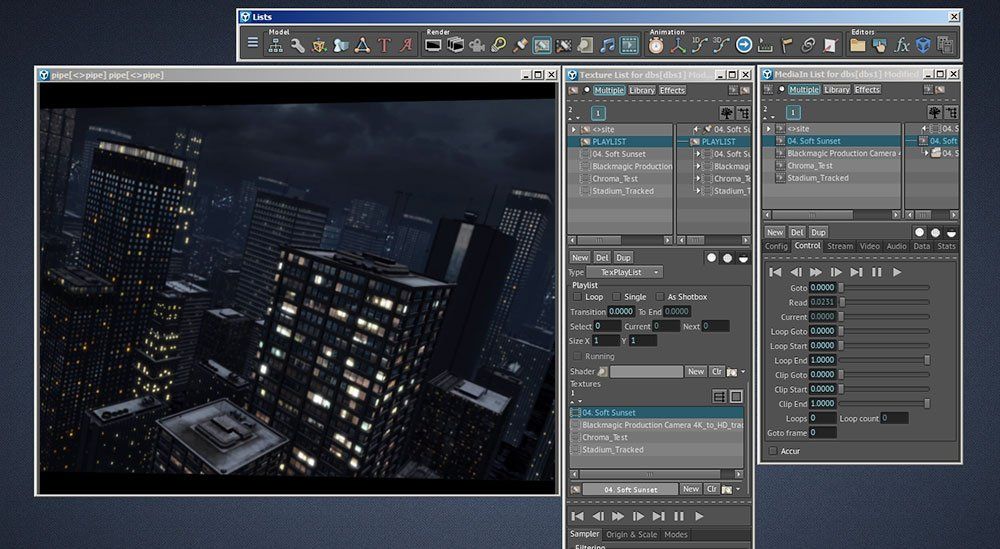Expand the <>site item in MediaIn List

tap(768, 129)
